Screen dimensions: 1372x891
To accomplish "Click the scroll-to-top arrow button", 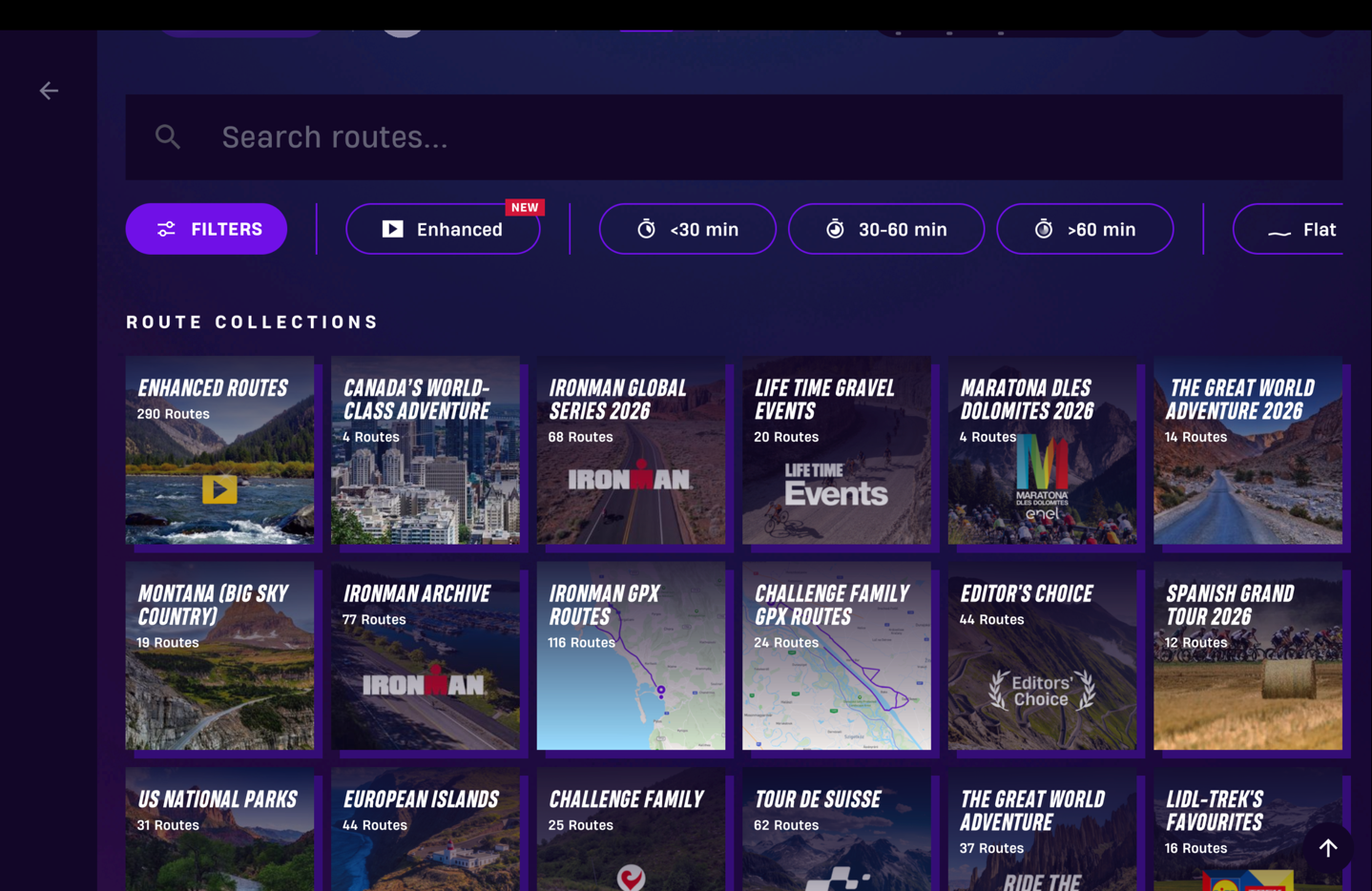I will point(1328,847).
